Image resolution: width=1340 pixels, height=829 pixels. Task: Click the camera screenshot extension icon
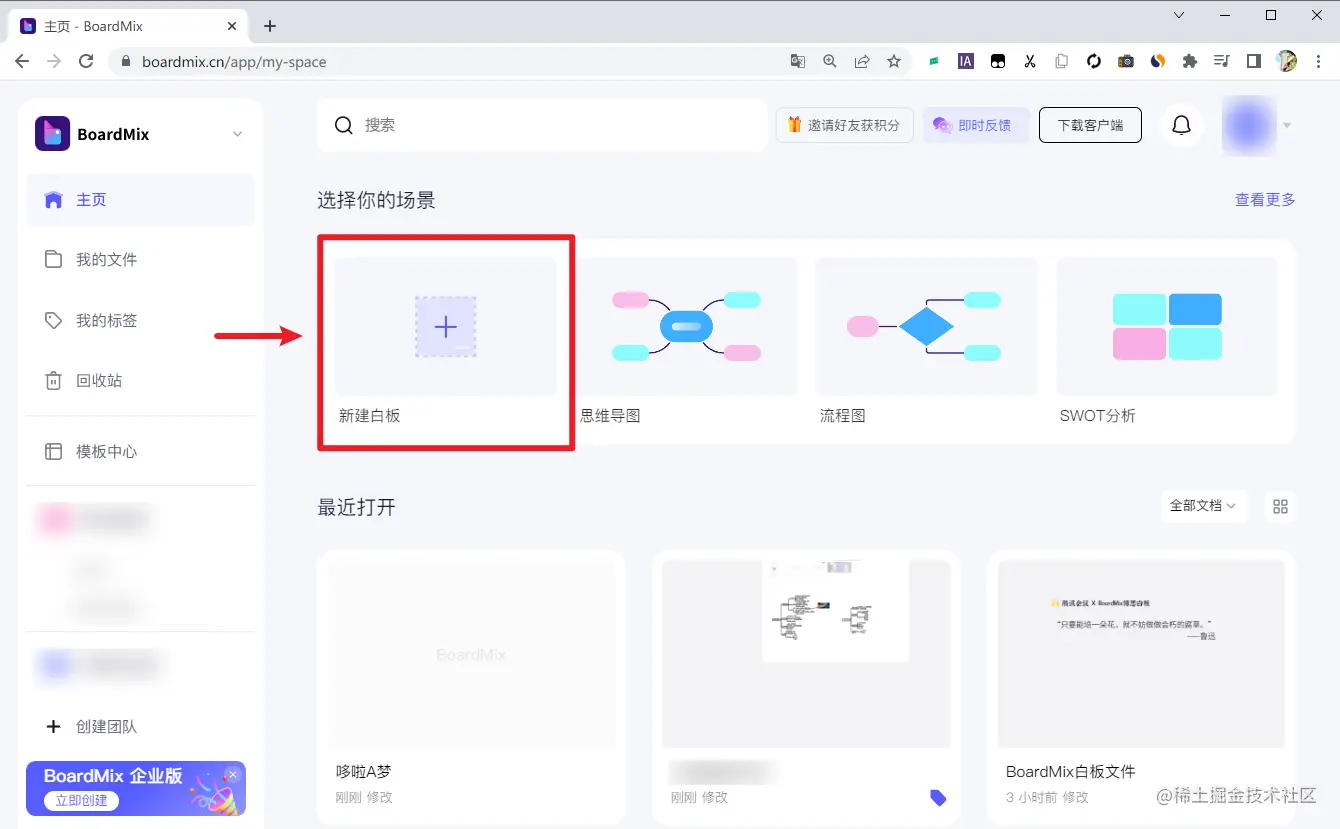pyautogui.click(x=1126, y=61)
